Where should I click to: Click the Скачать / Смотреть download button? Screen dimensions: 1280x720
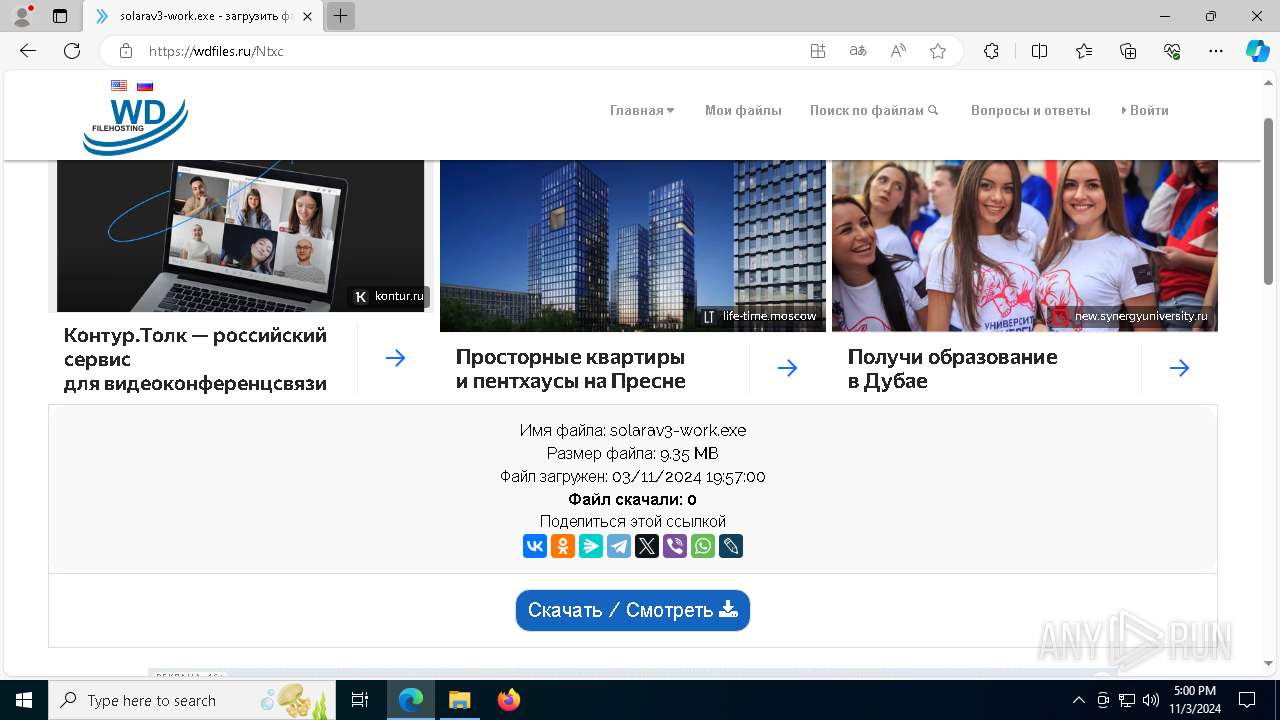tap(633, 610)
